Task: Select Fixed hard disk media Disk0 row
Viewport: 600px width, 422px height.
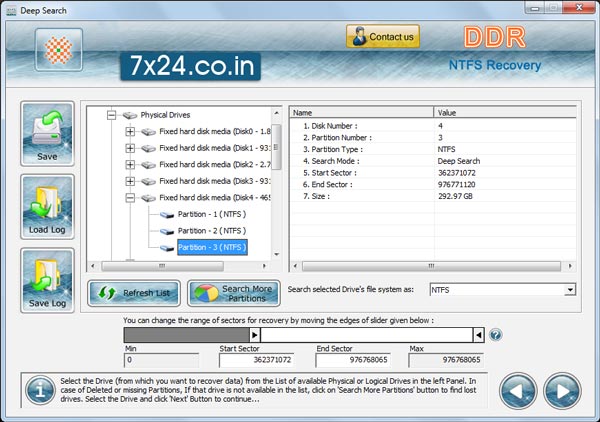Action: click(215, 132)
